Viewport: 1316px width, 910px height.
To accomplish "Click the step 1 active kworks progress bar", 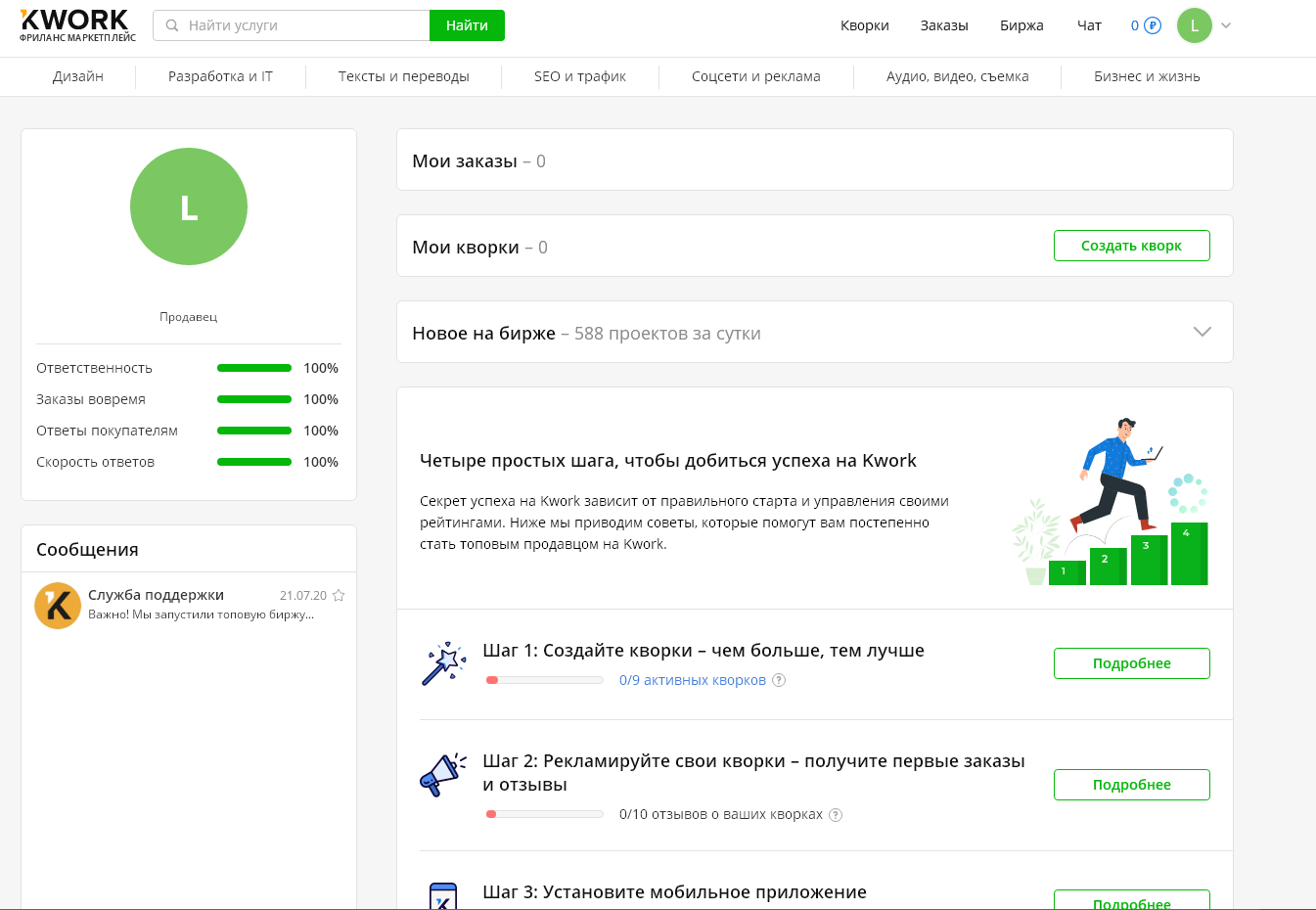I will click(x=545, y=680).
